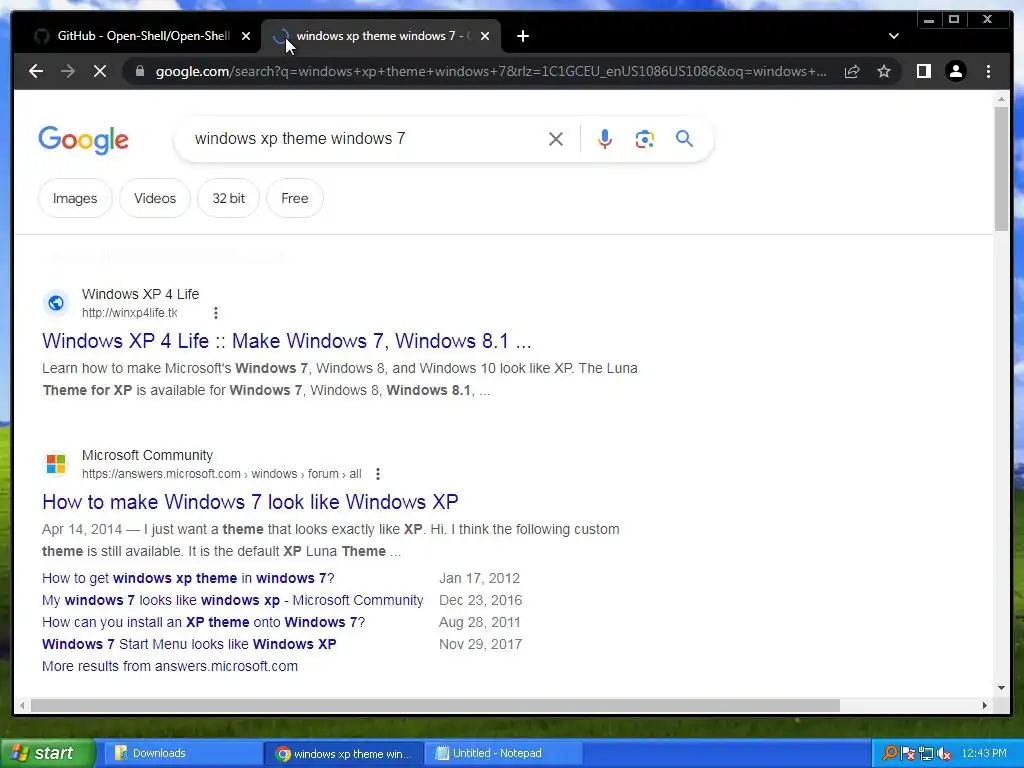Click answers.microsoft.com breadcrumb URL
1024x768 pixels.
221,473
